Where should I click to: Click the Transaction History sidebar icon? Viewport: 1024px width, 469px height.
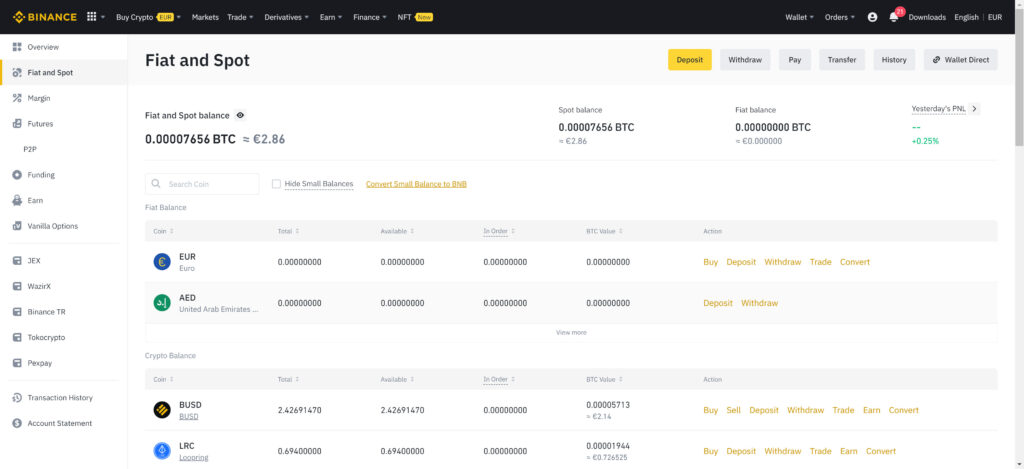[18, 398]
